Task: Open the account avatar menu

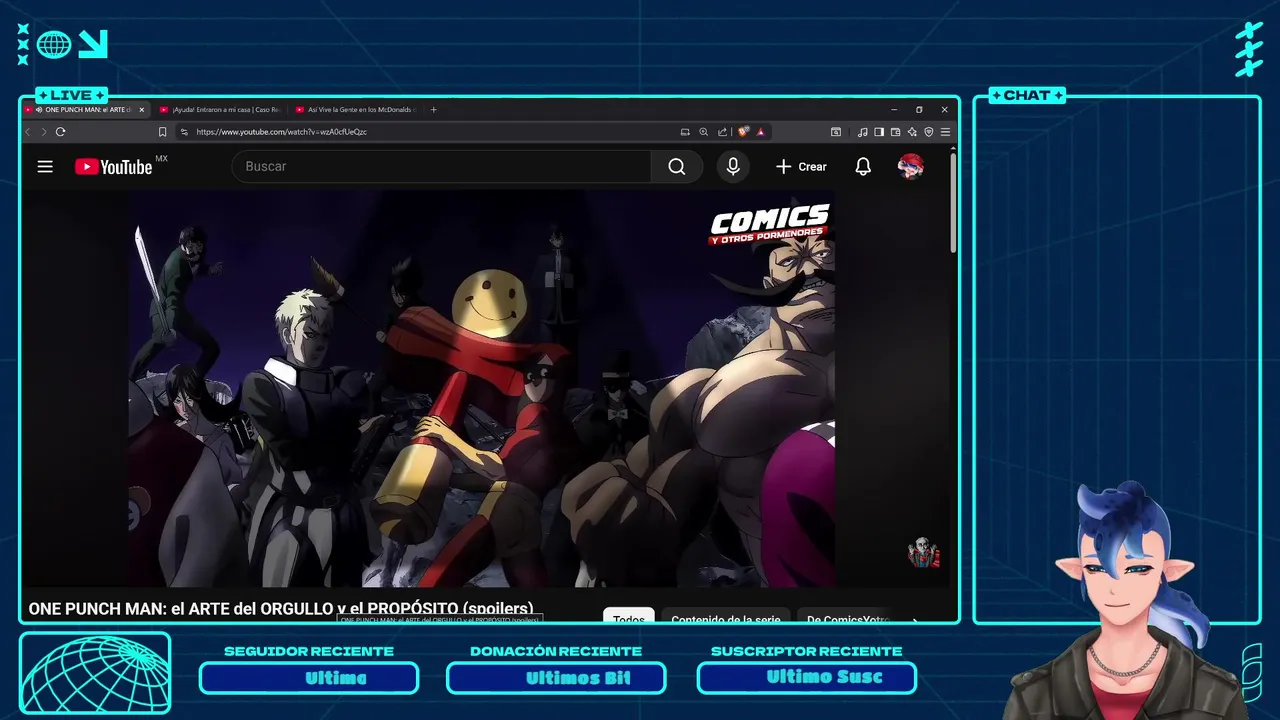Action: tap(910, 167)
